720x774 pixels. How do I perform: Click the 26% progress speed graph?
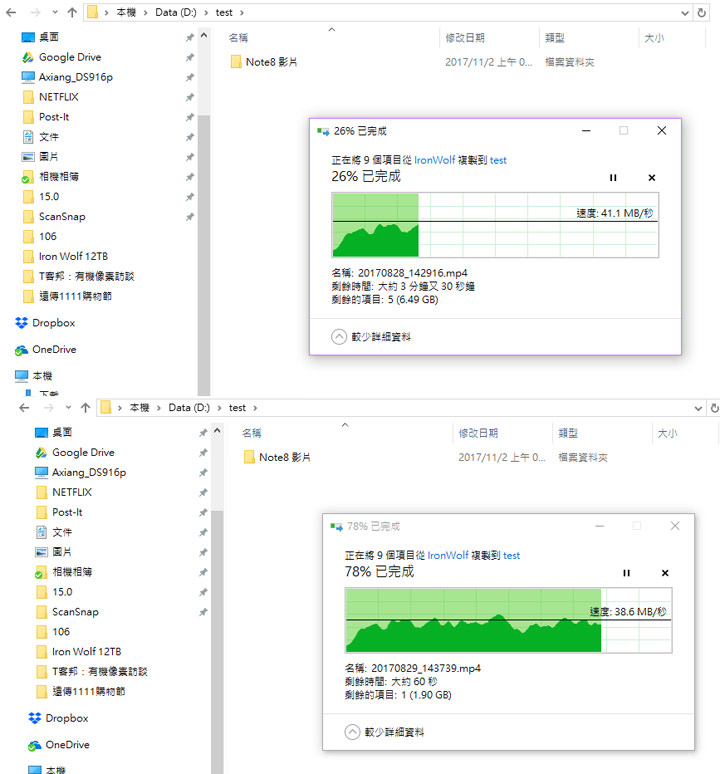[x=495, y=225]
